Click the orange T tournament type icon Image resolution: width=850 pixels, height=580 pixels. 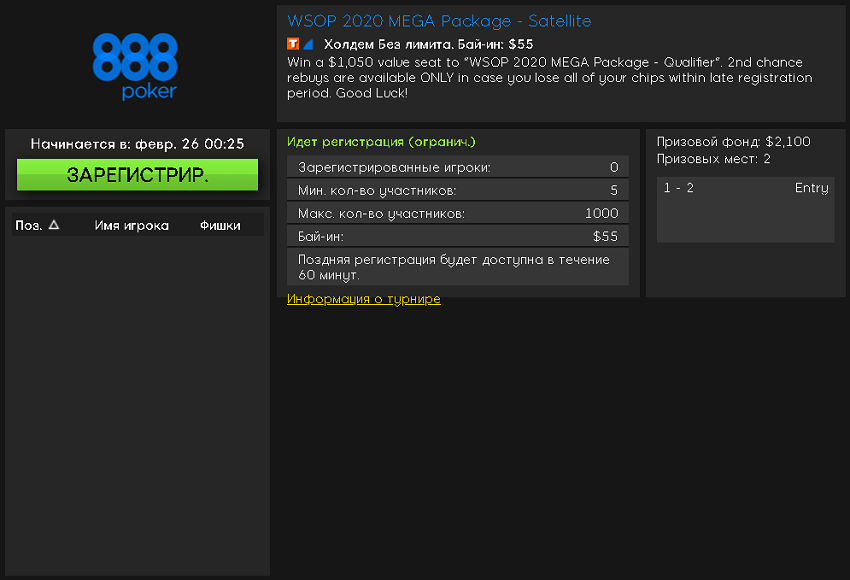pos(293,44)
